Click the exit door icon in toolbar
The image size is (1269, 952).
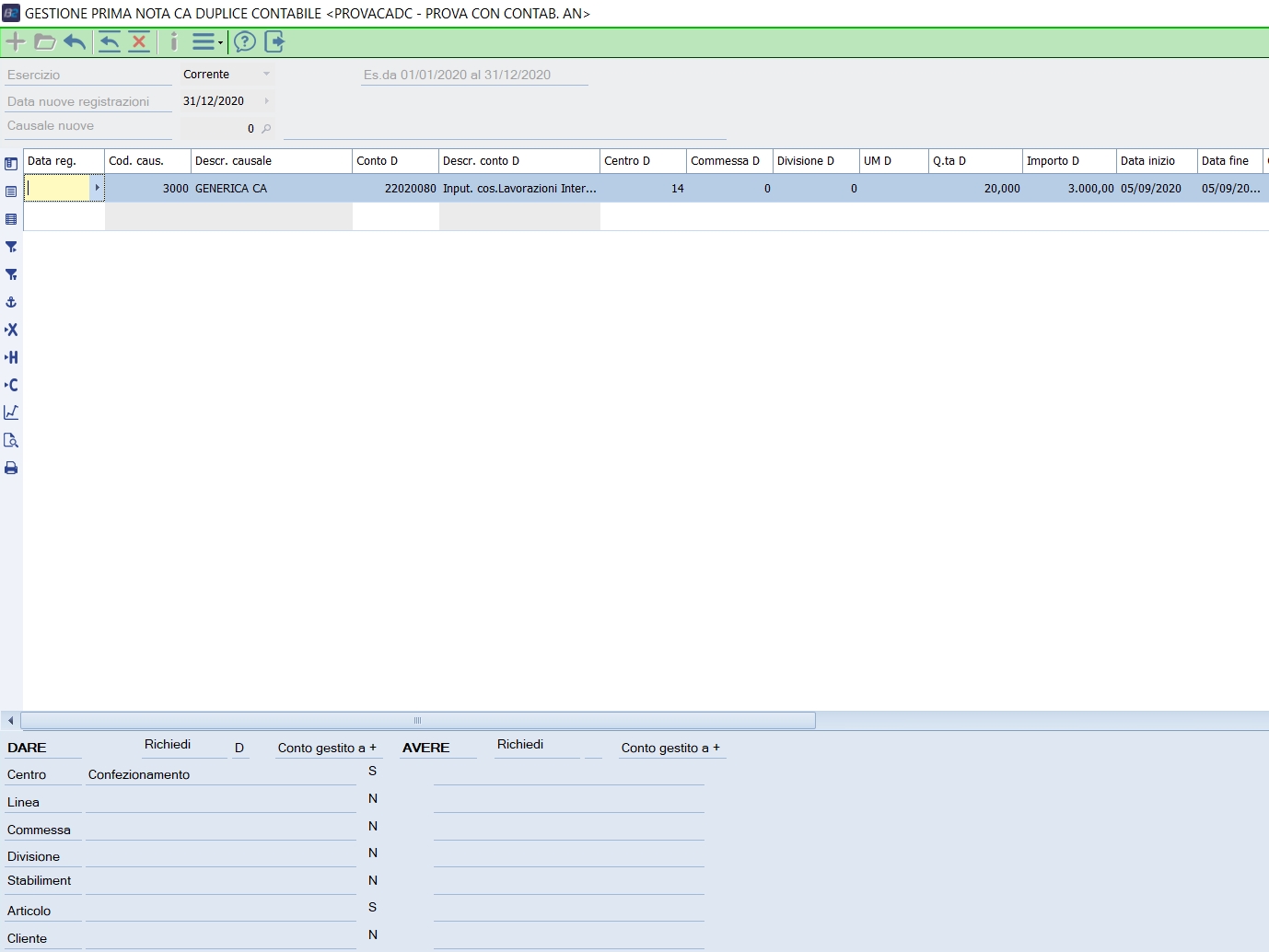tap(274, 41)
